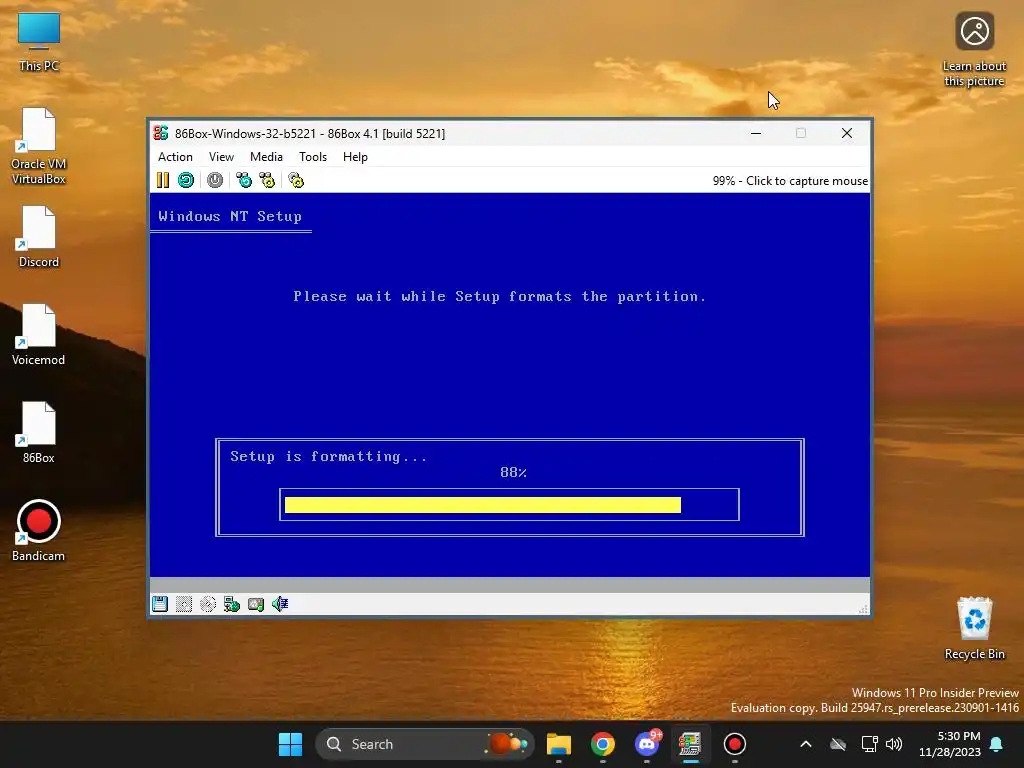Send Ctrl+Alt+Del via toolbar icon
The width and height of the screenshot is (1024, 768).
tap(244, 180)
